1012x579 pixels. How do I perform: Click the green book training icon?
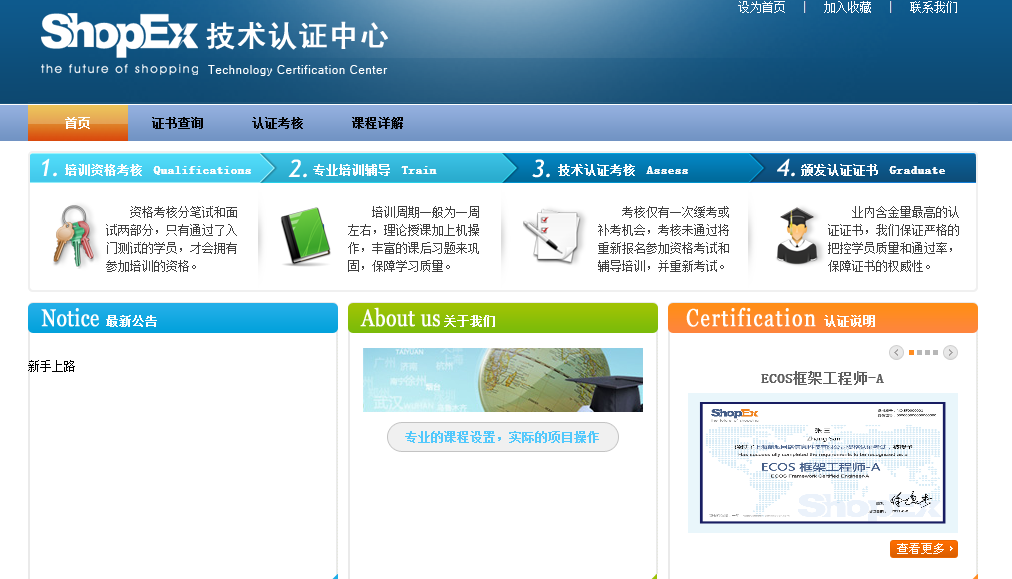304,236
